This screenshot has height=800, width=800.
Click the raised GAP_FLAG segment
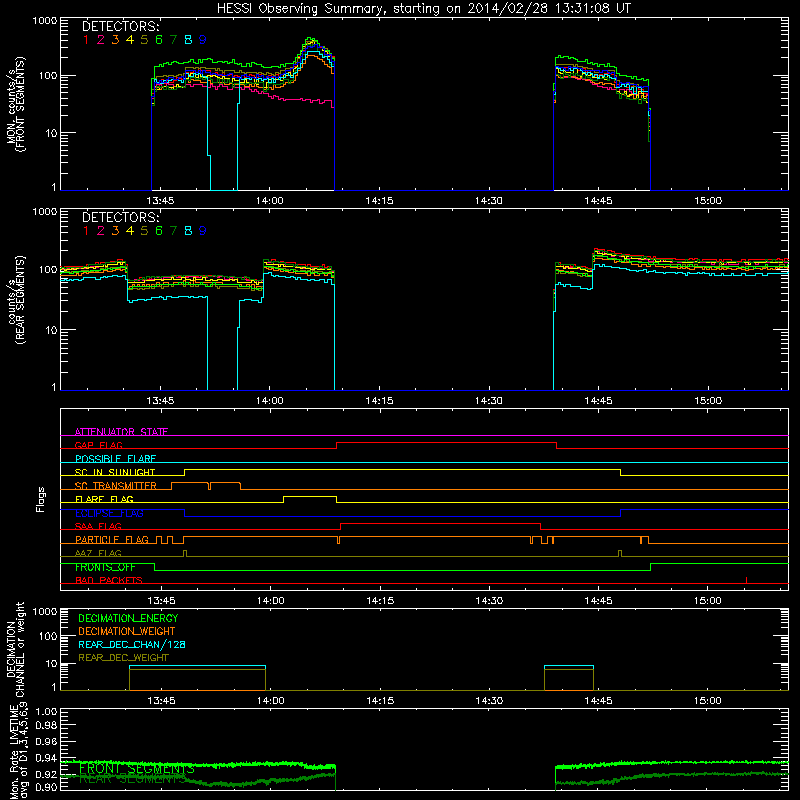pyautogui.click(x=446, y=443)
